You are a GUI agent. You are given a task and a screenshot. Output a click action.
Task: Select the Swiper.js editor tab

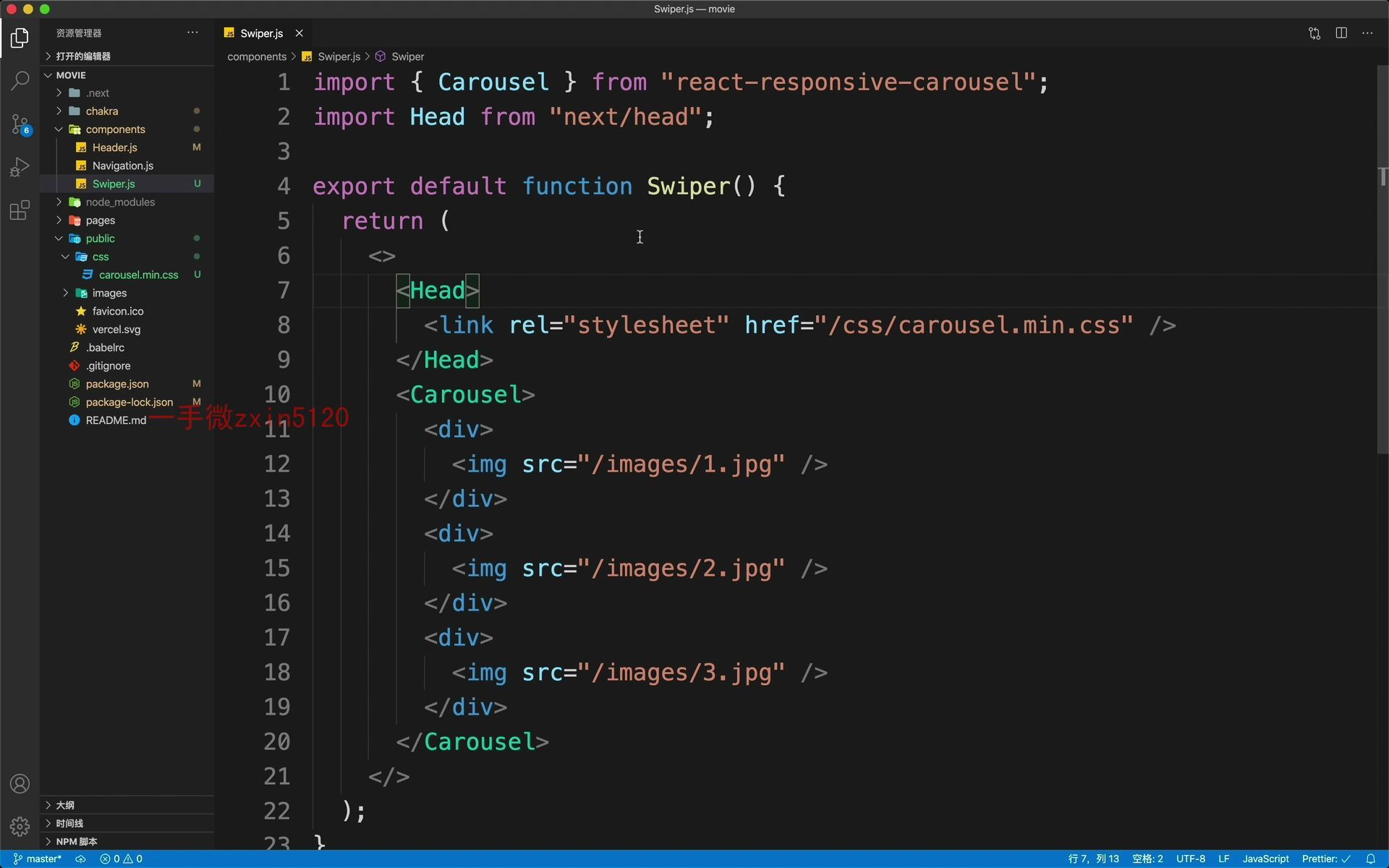click(262, 33)
